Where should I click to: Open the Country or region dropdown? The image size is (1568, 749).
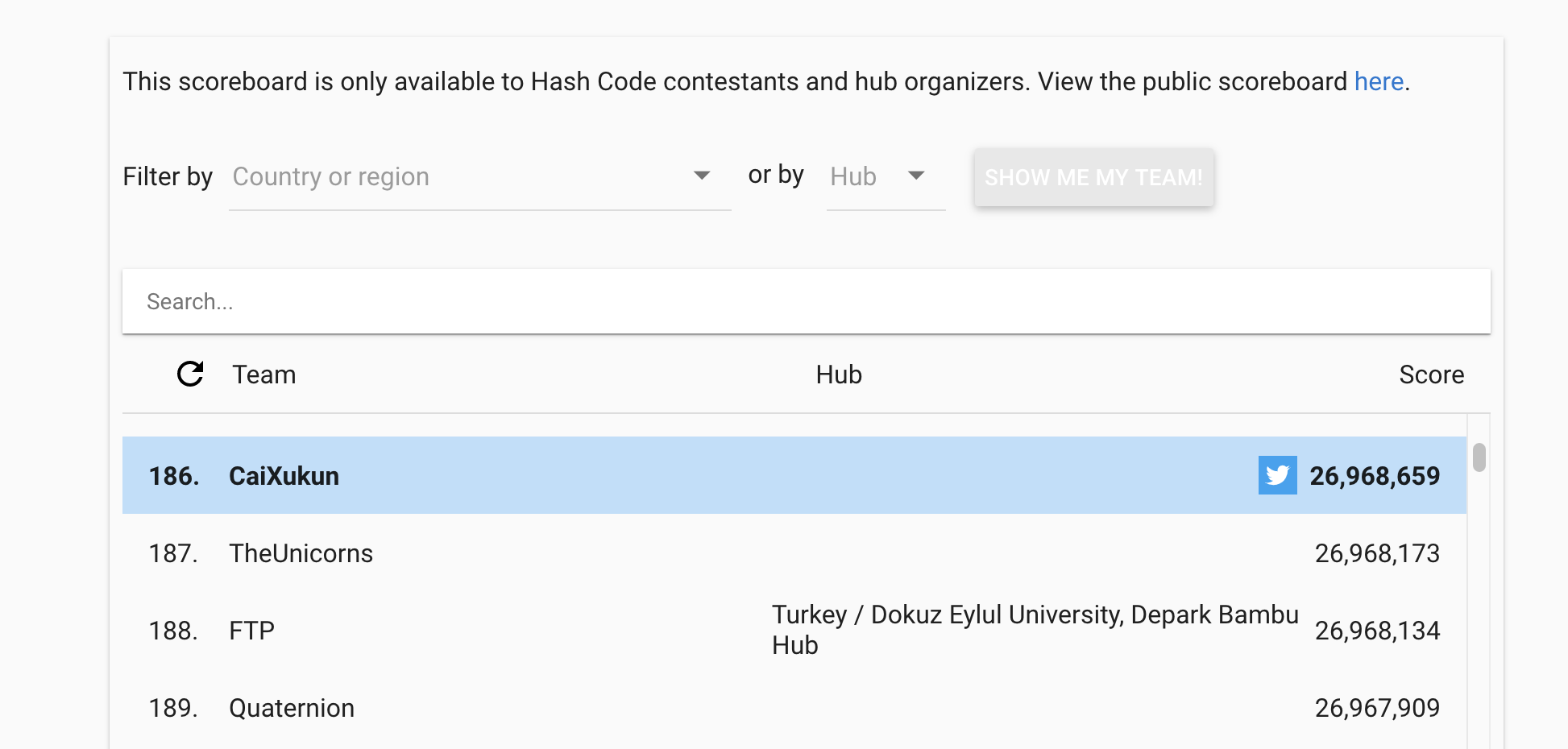click(x=479, y=176)
